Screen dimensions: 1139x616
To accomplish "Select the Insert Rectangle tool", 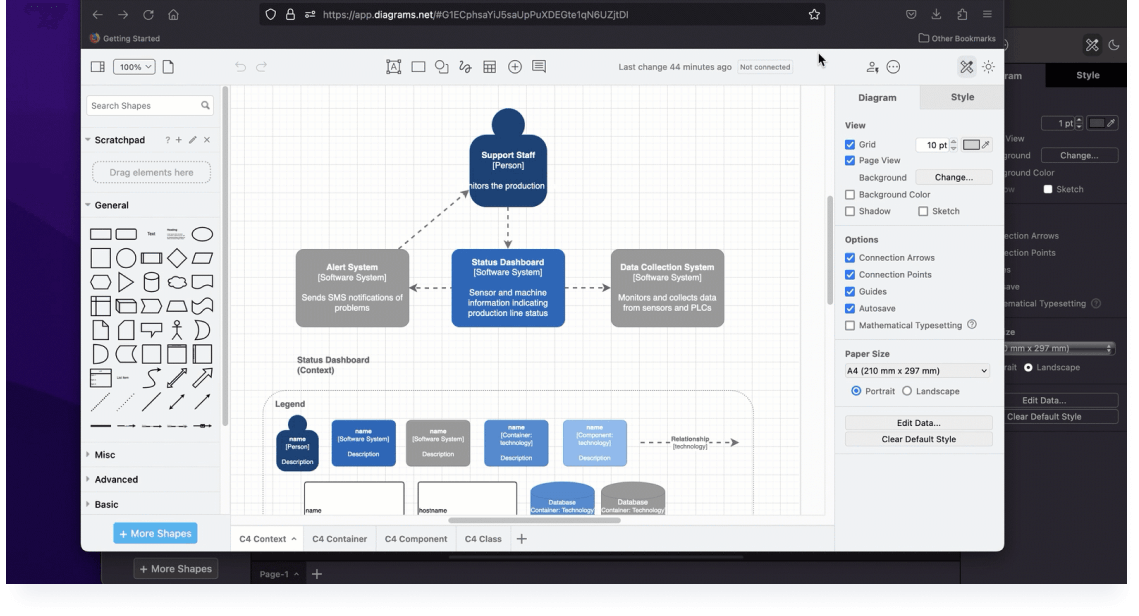I will click(417, 66).
